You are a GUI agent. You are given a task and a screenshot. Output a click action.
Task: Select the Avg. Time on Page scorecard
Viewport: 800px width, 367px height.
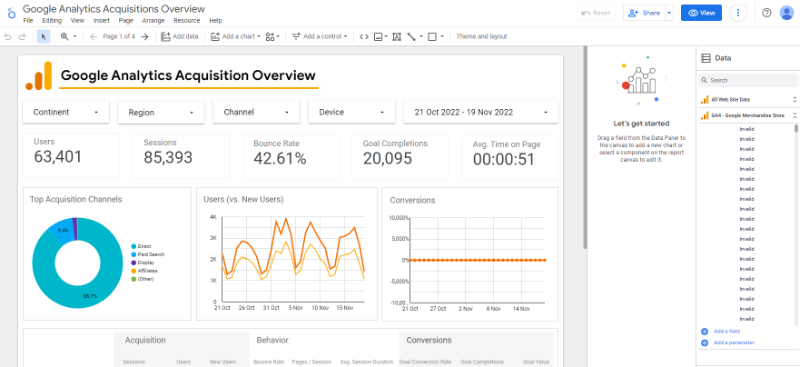click(510, 158)
